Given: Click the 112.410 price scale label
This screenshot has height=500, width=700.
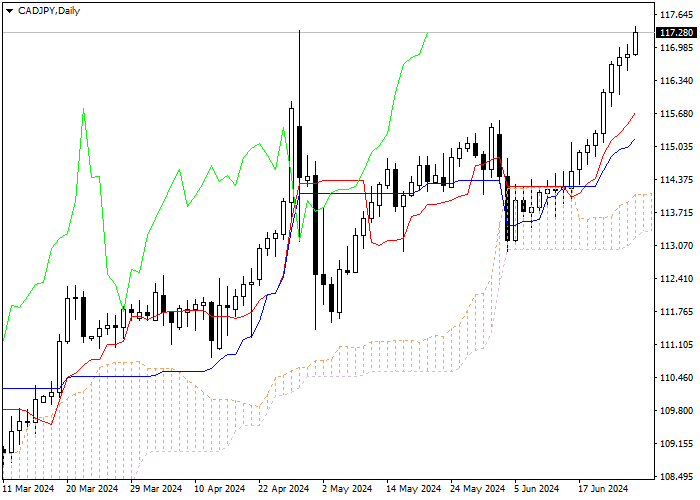Looking at the screenshot, I should tap(676, 279).
